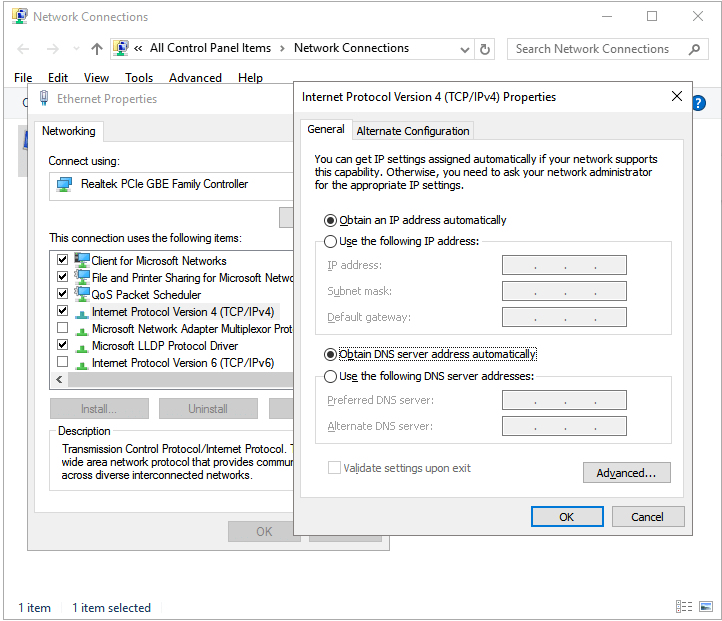The width and height of the screenshot is (722, 621).
Task: Select Use the following DNS server addresses
Action: click(331, 377)
